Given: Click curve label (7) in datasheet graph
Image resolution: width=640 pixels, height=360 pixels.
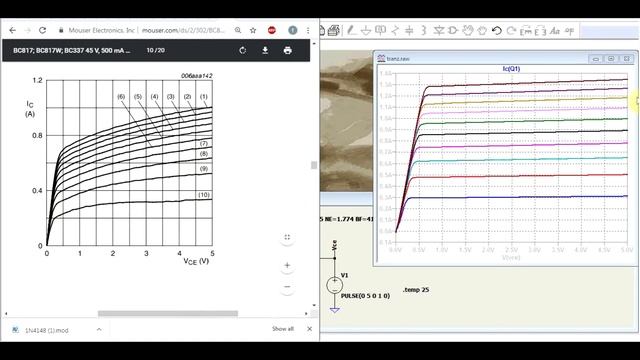Looking at the screenshot, I should [x=204, y=143].
